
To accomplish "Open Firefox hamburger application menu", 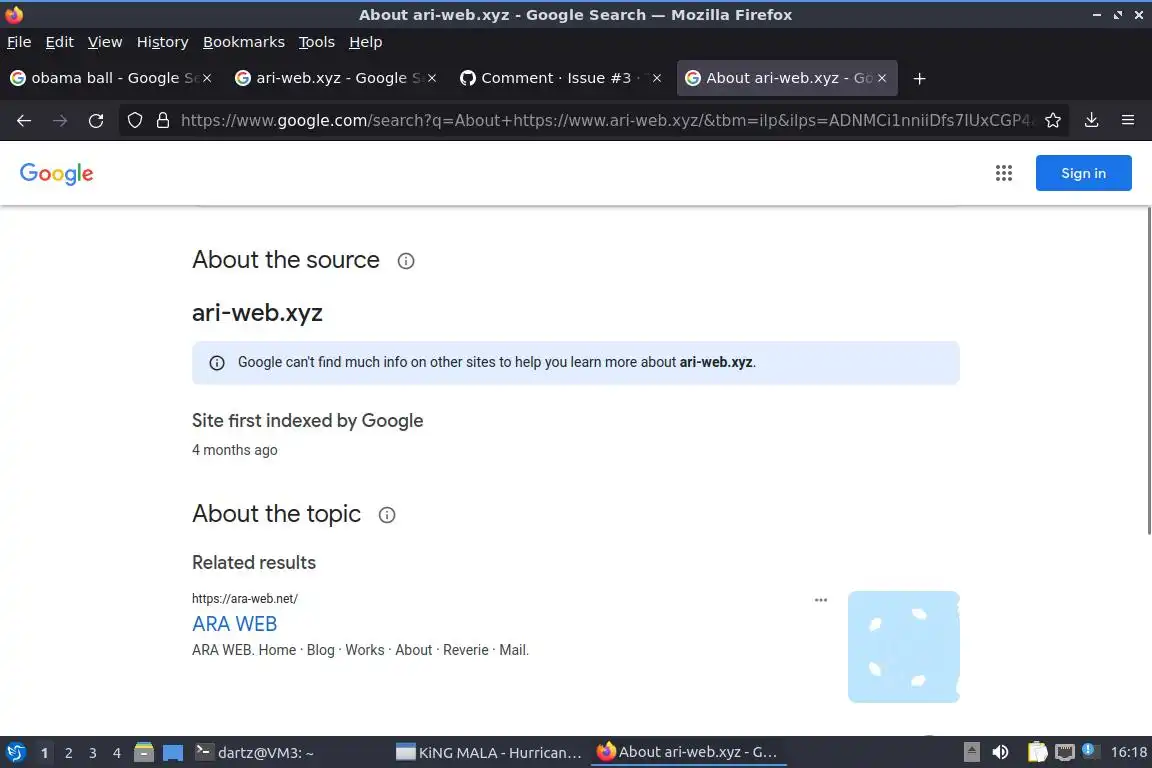I will coord(1128,121).
